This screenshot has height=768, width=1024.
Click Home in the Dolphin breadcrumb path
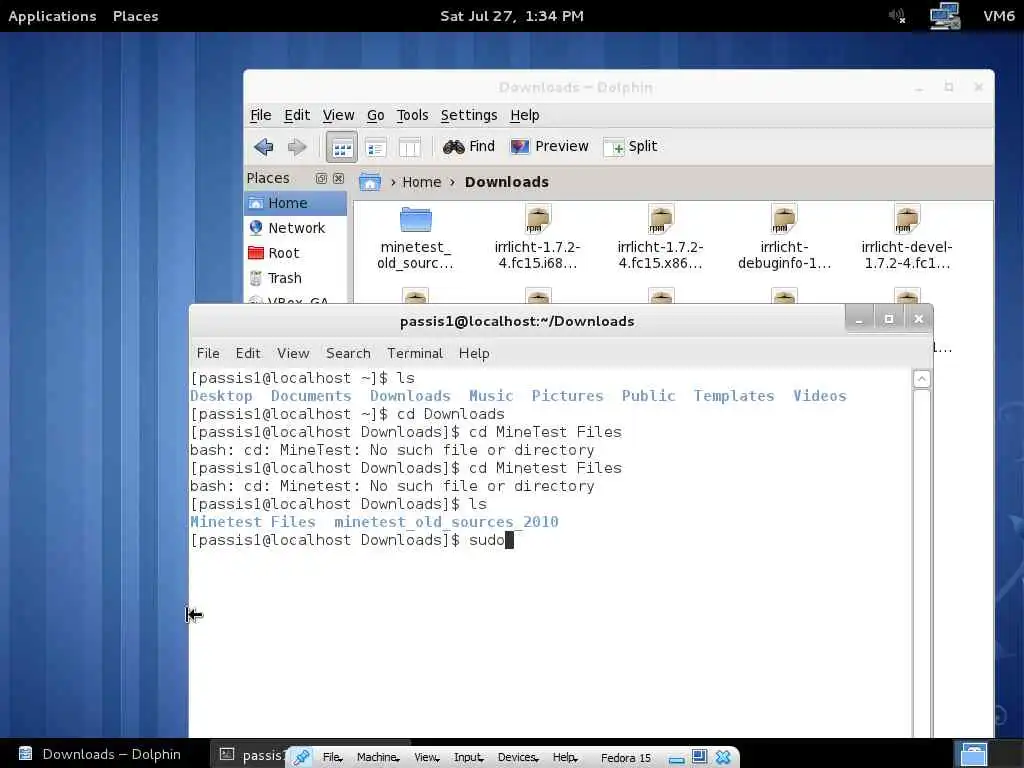[x=421, y=182]
